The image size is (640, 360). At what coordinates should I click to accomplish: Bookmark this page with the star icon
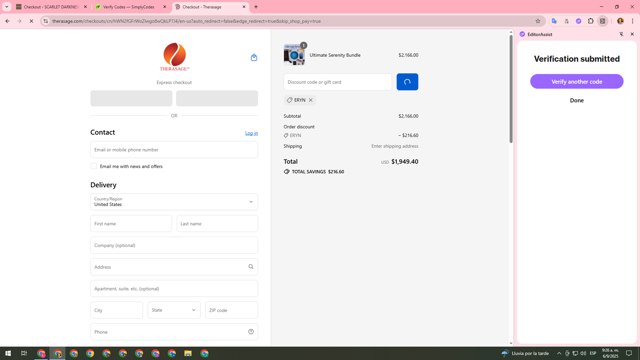[x=538, y=21]
